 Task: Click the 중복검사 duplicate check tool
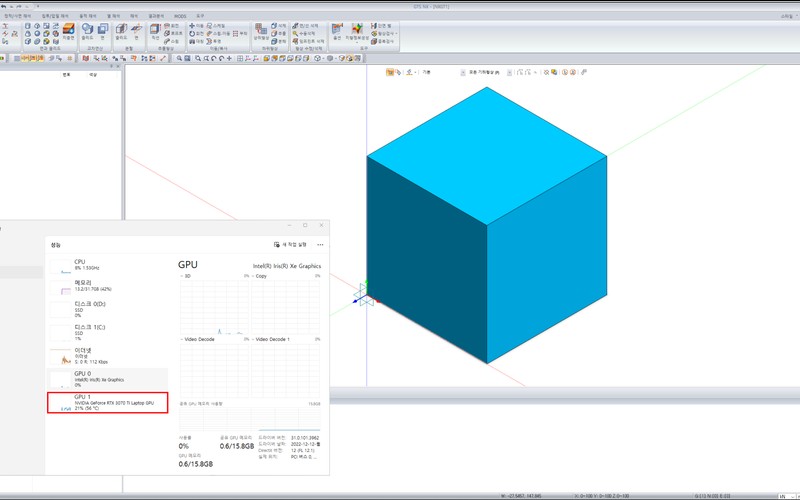click(382, 41)
